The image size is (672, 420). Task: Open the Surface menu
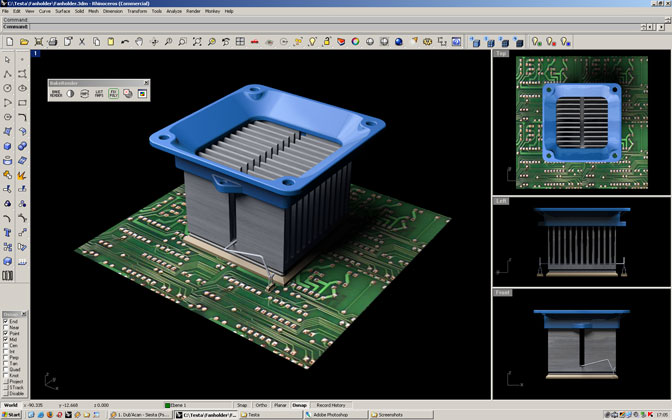[62, 11]
